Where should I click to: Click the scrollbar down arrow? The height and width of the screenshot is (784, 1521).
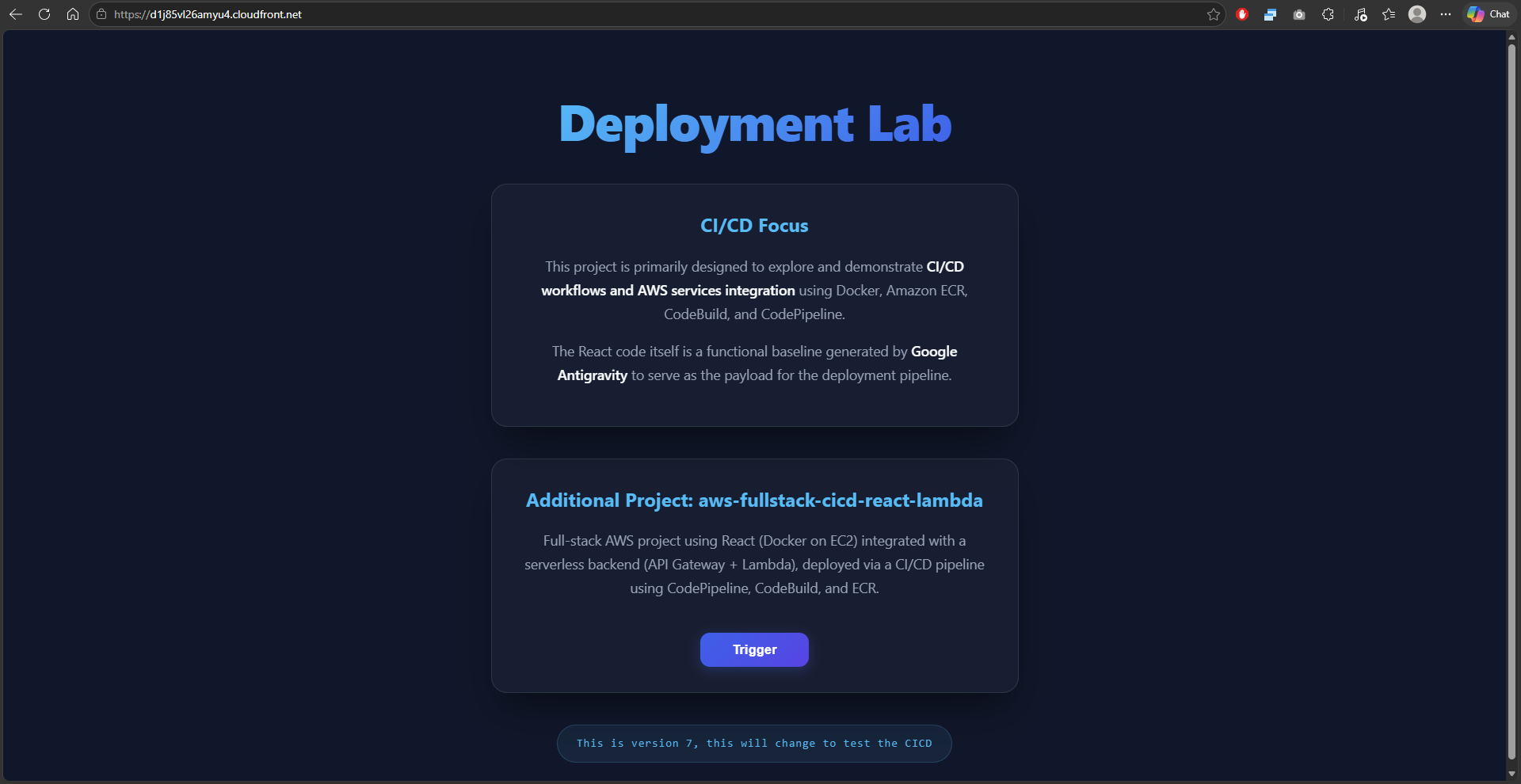point(1511,774)
